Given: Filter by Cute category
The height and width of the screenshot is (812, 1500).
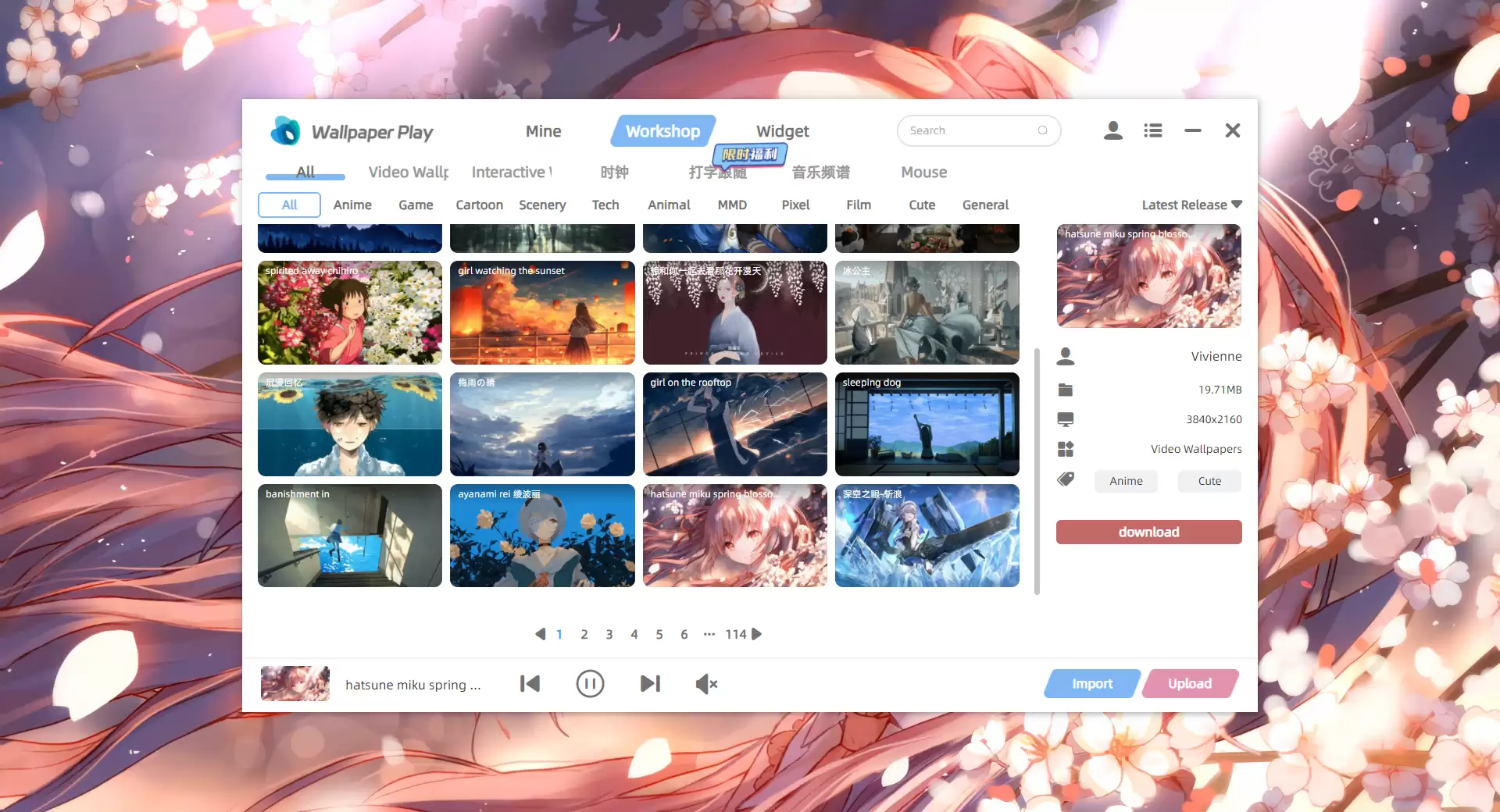Looking at the screenshot, I should [x=922, y=205].
